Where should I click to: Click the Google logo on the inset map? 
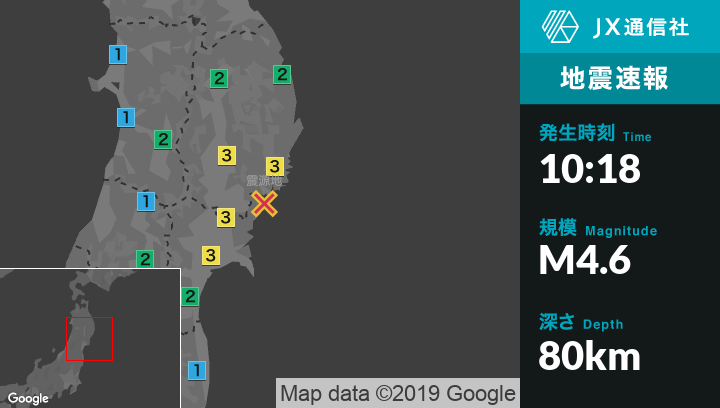(28, 398)
